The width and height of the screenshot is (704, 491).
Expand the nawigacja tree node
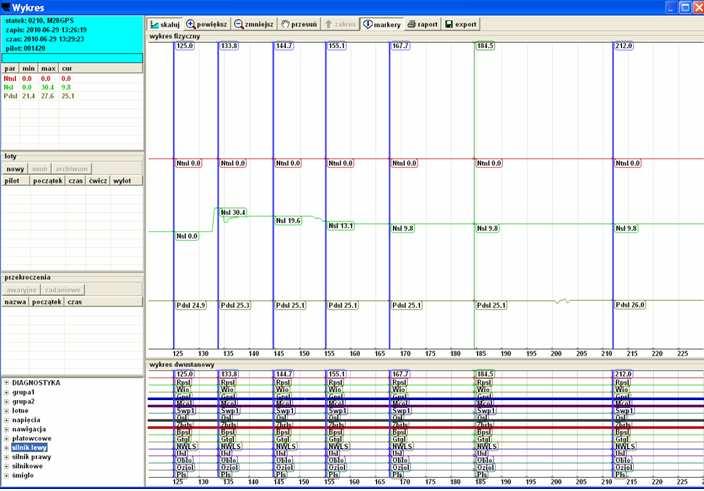[x=7, y=429]
